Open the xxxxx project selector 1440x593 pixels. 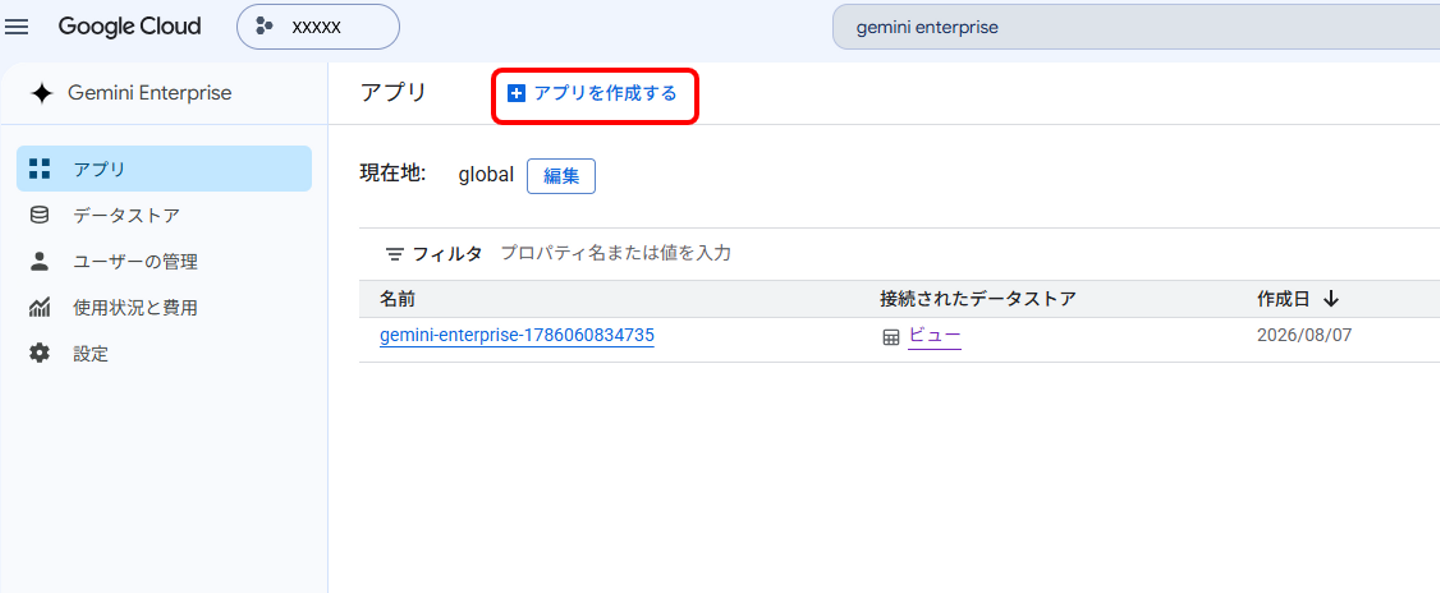point(318,27)
